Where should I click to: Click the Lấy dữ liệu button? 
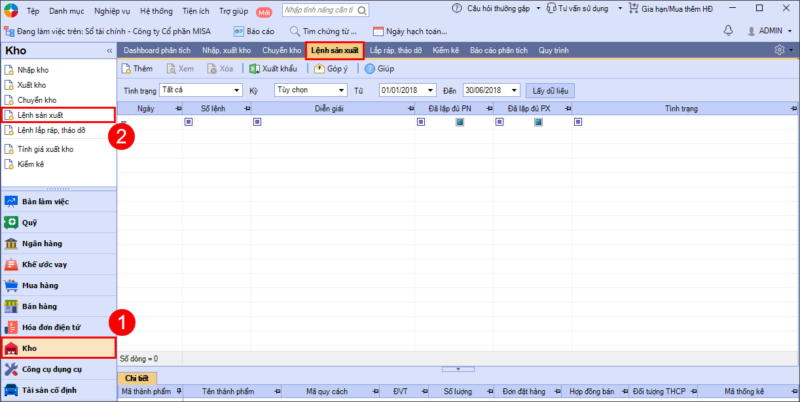coord(550,90)
